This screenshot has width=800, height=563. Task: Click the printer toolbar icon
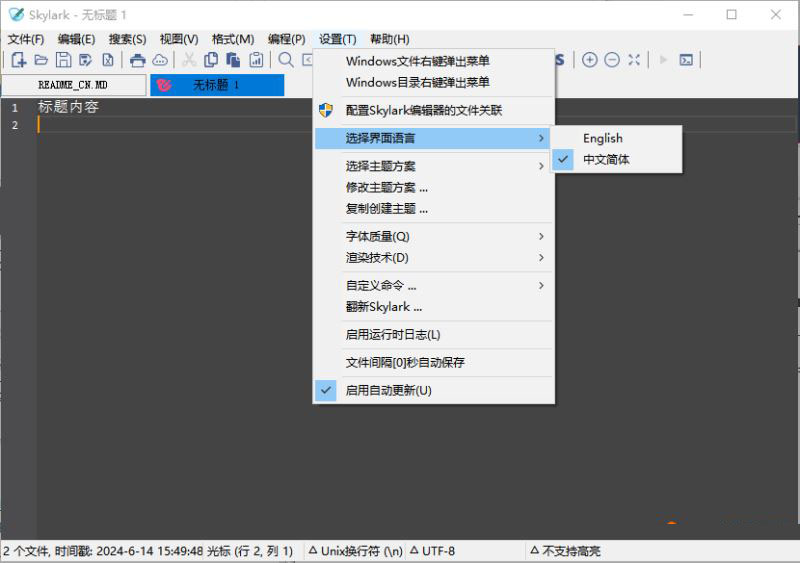137,60
